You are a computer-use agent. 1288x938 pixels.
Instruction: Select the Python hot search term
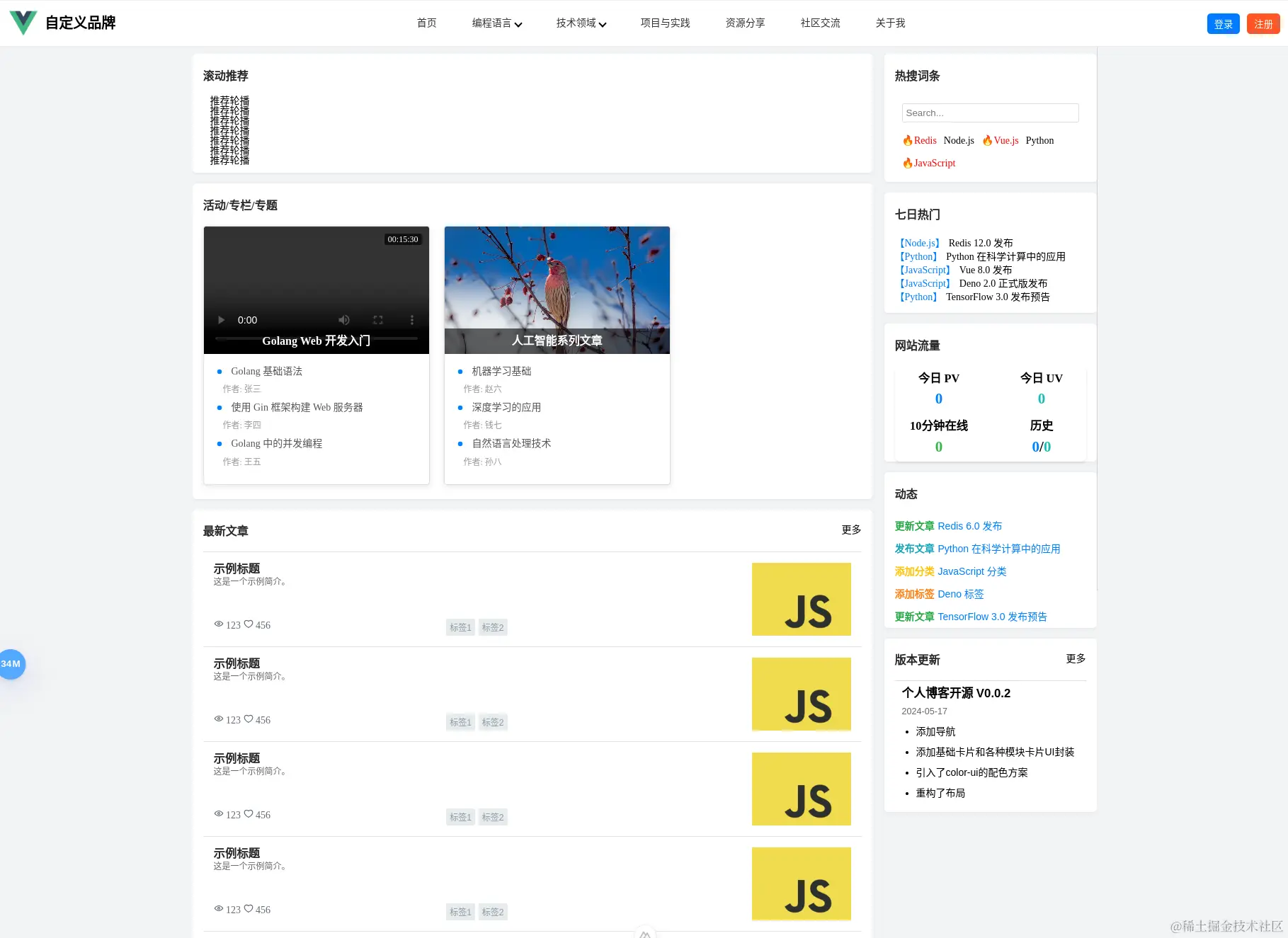tap(1040, 140)
